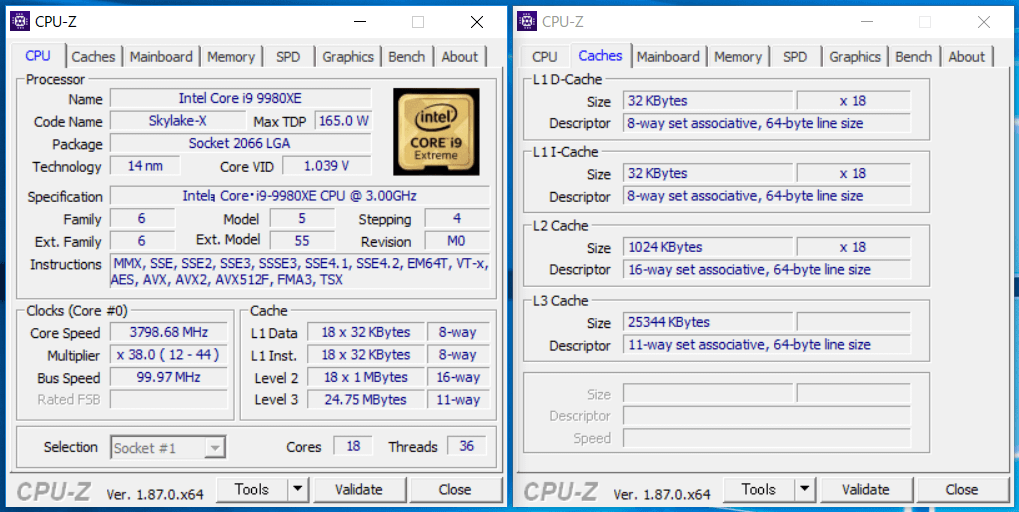Open Memory tab in the right window
The image size is (1019, 512).
(x=738, y=57)
